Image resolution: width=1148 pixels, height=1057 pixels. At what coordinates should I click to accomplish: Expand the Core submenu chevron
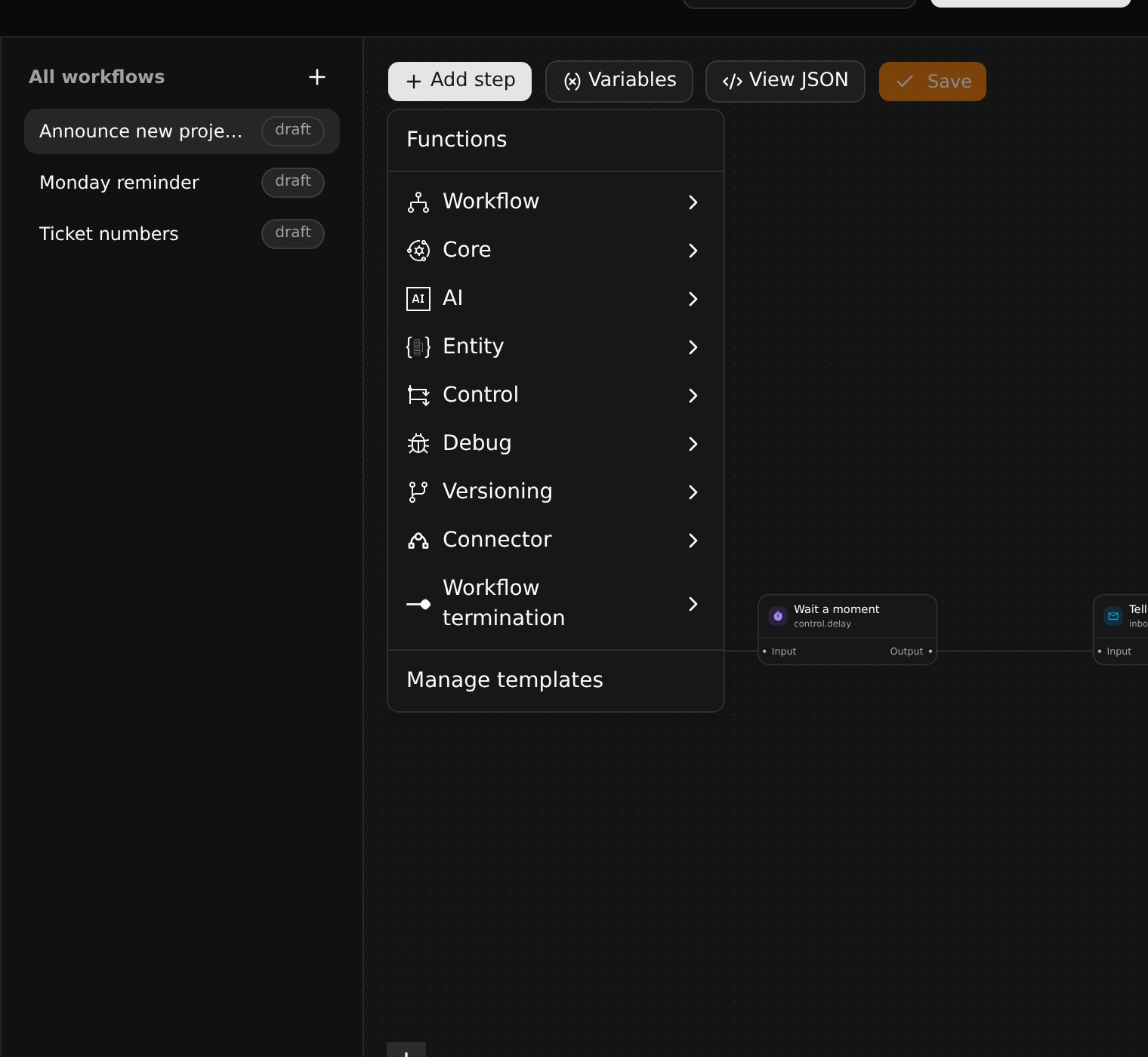693,250
